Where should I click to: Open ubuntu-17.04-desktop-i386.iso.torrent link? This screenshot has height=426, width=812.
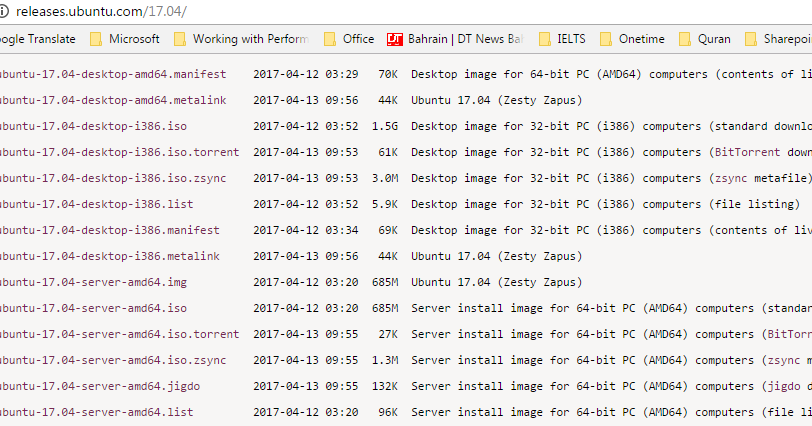tap(120, 152)
